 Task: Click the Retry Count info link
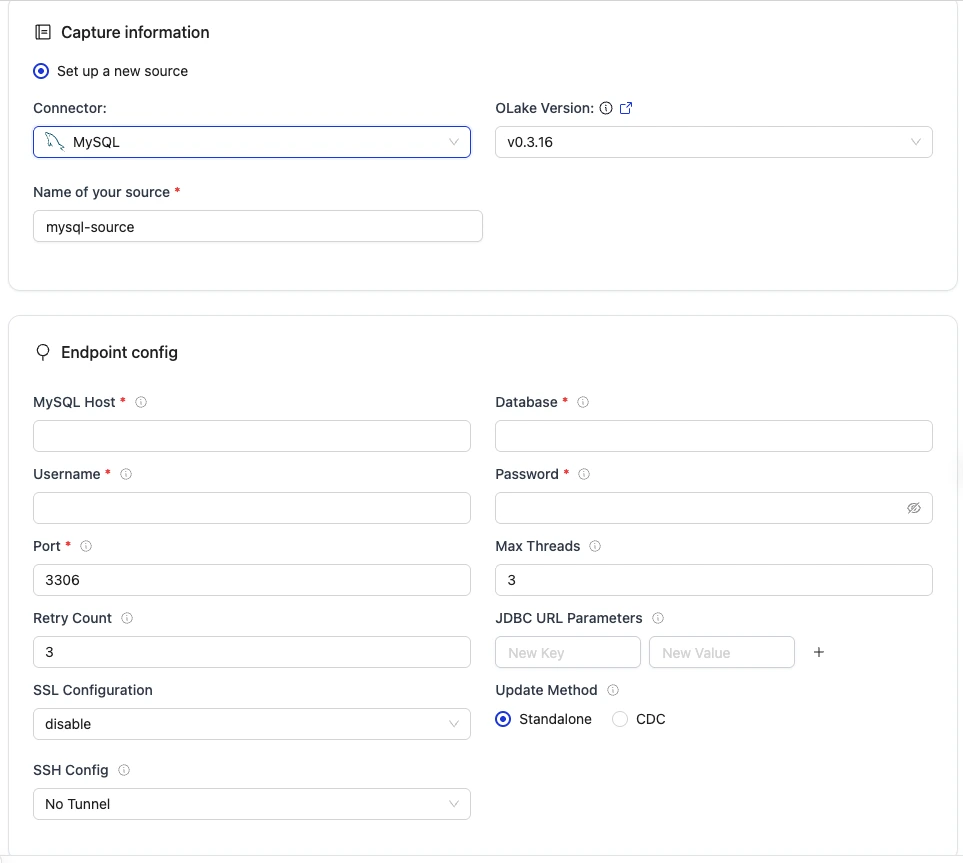point(127,618)
